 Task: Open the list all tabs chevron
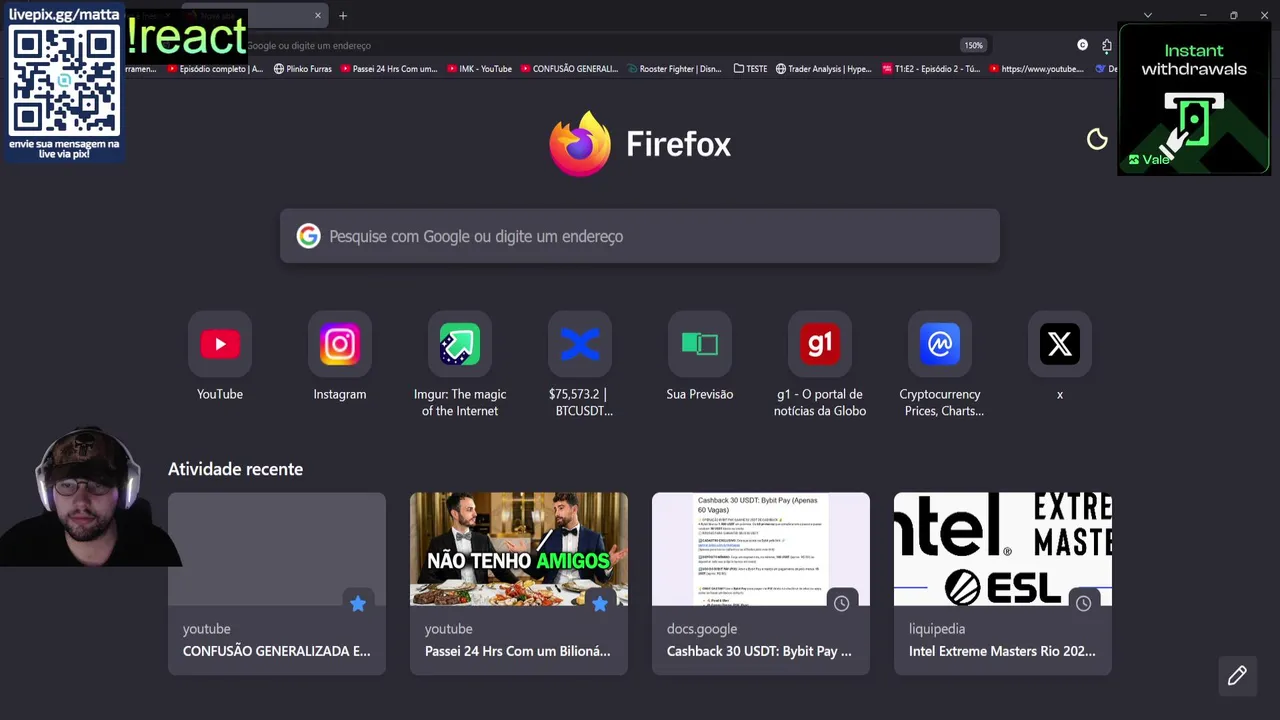coord(1148,15)
